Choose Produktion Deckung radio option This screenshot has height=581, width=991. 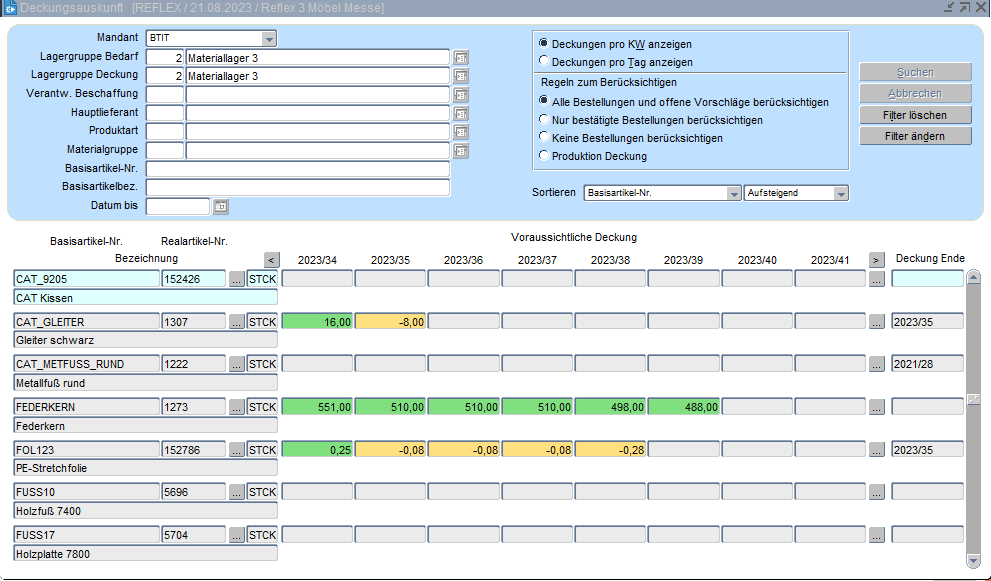point(543,156)
